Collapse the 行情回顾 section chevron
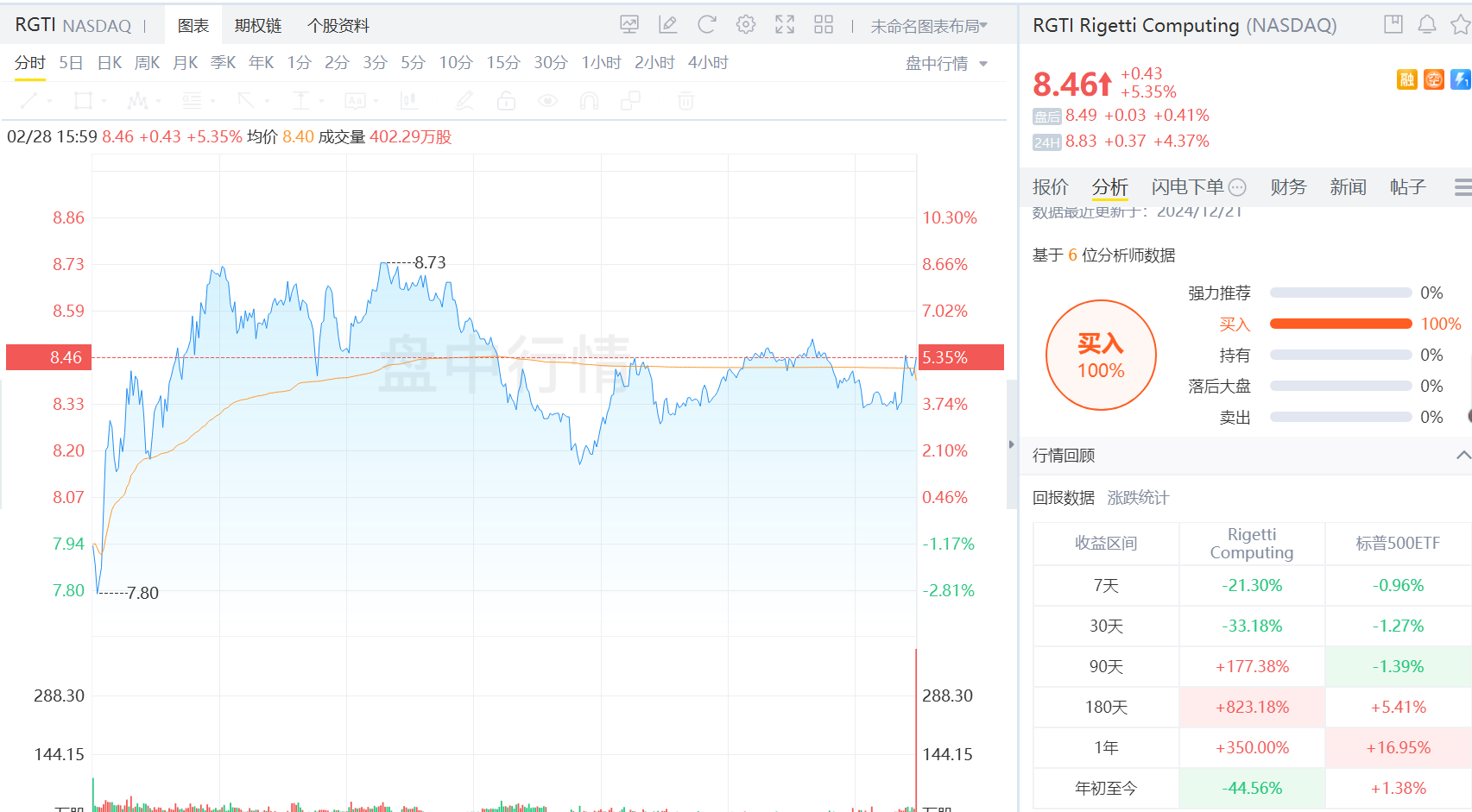Image resolution: width=1472 pixels, height=812 pixels. pos(1463,455)
